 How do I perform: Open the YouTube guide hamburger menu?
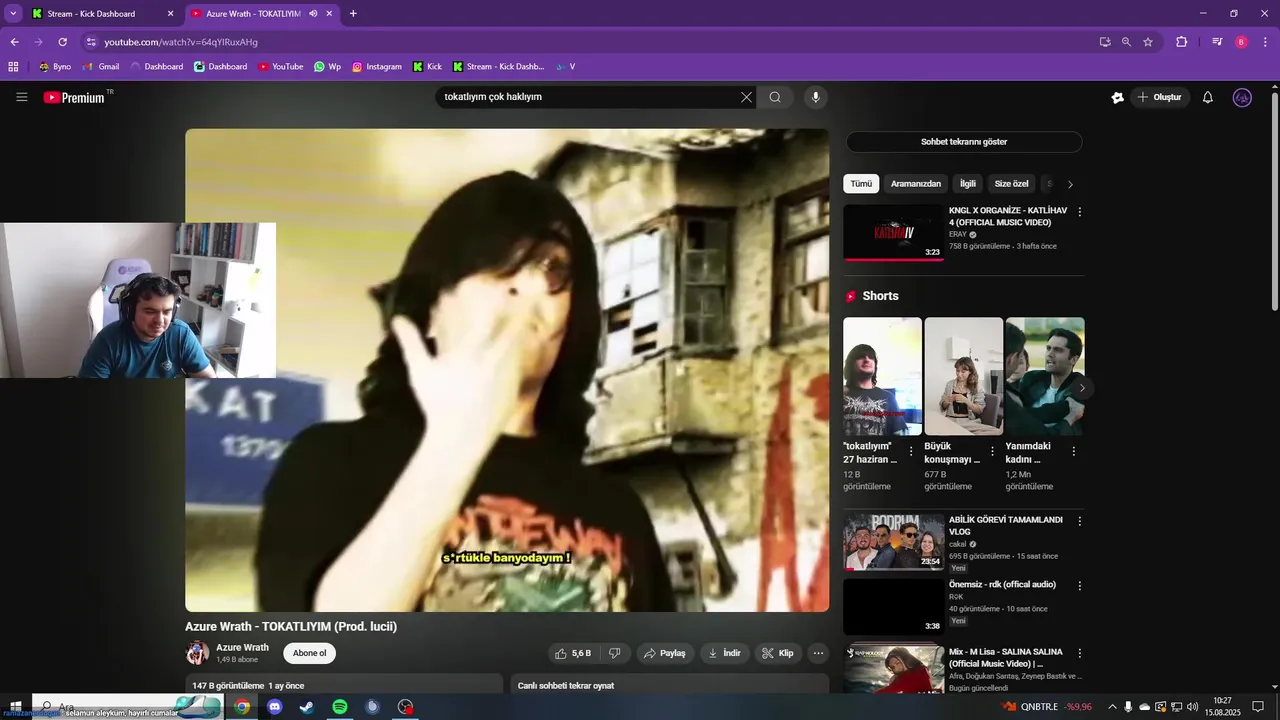tap(21, 97)
